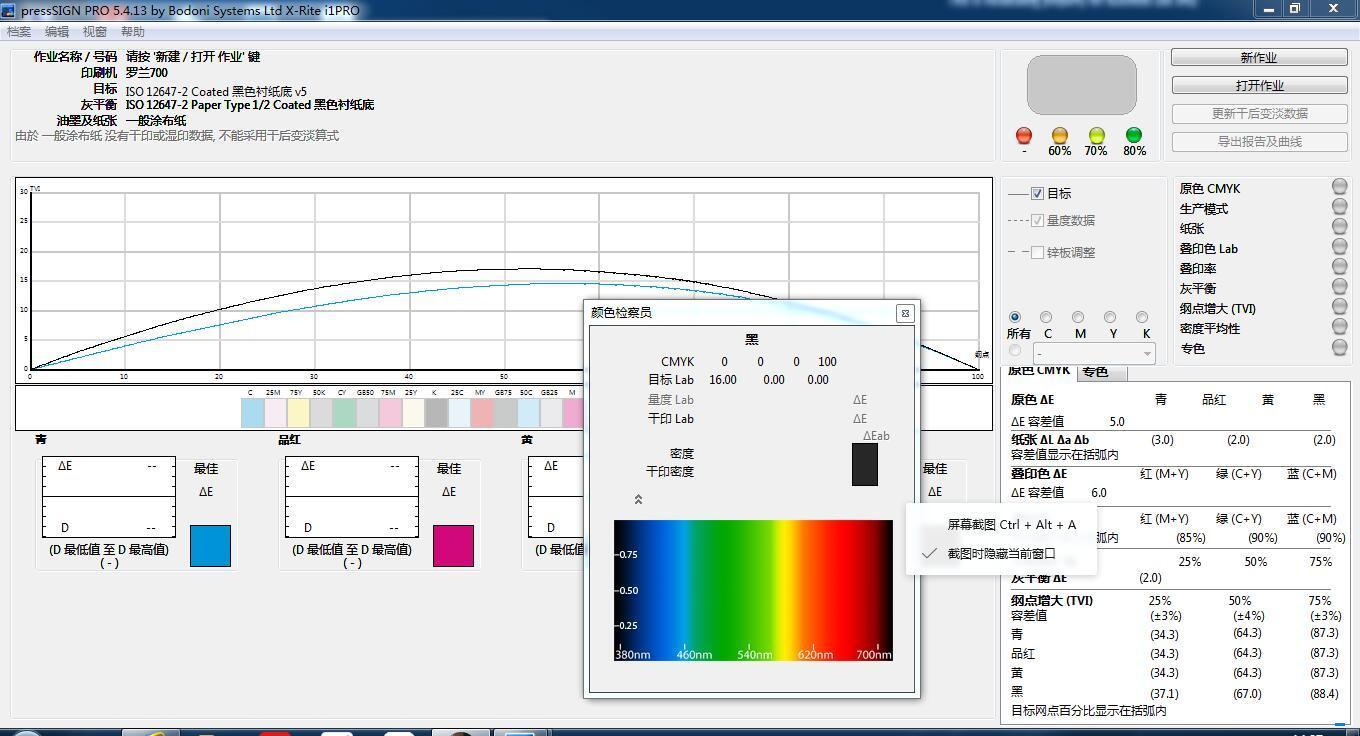Open the spot color dropdown below channel radios
The height and width of the screenshot is (736, 1360).
pos(1094,353)
